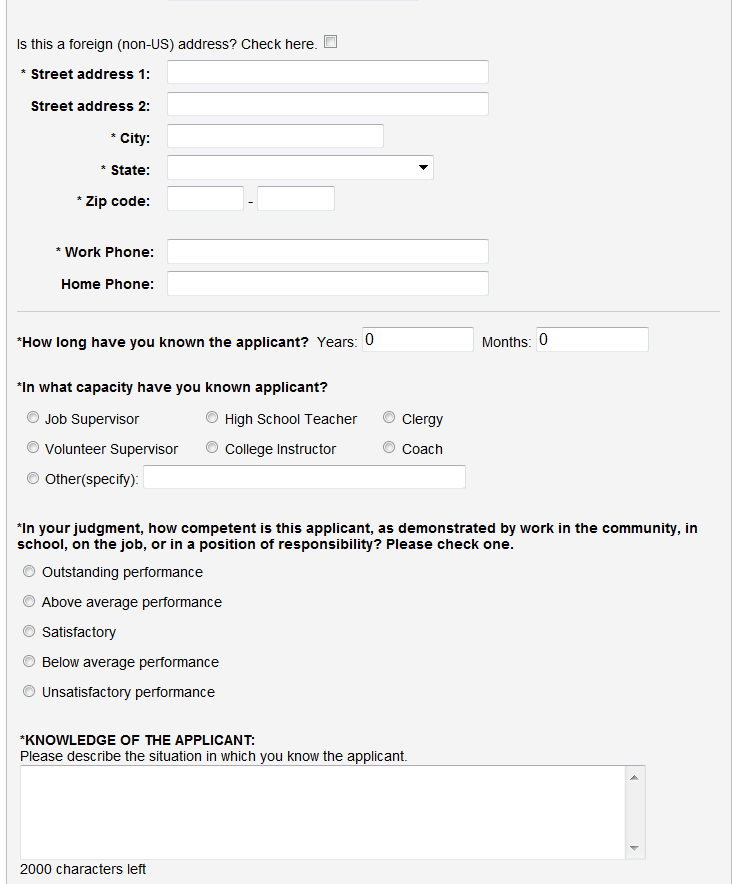This screenshot has height=884, width=735.
Task: Click the Zip code extension box
Action: (295, 199)
